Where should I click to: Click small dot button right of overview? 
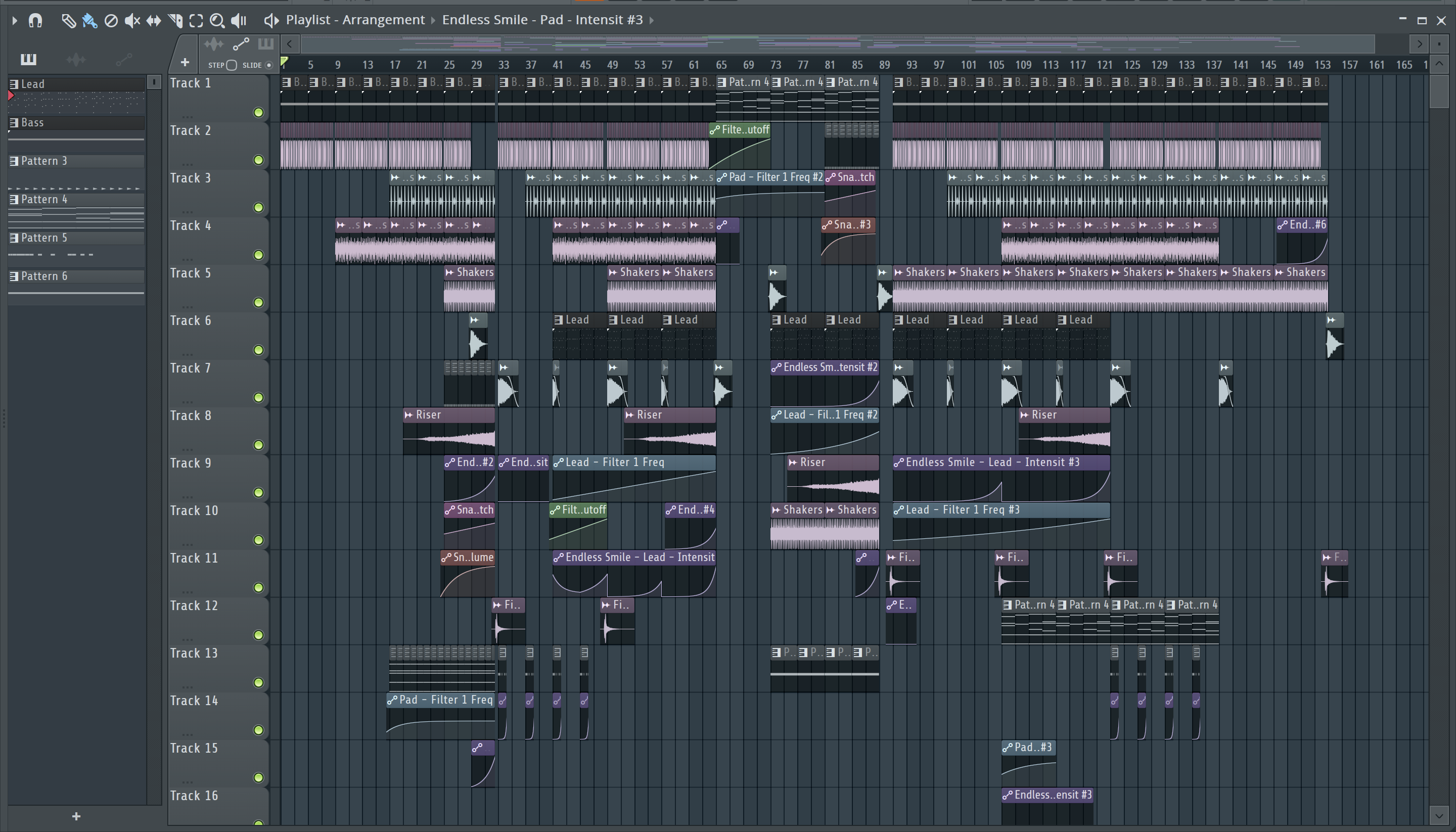(1439, 44)
